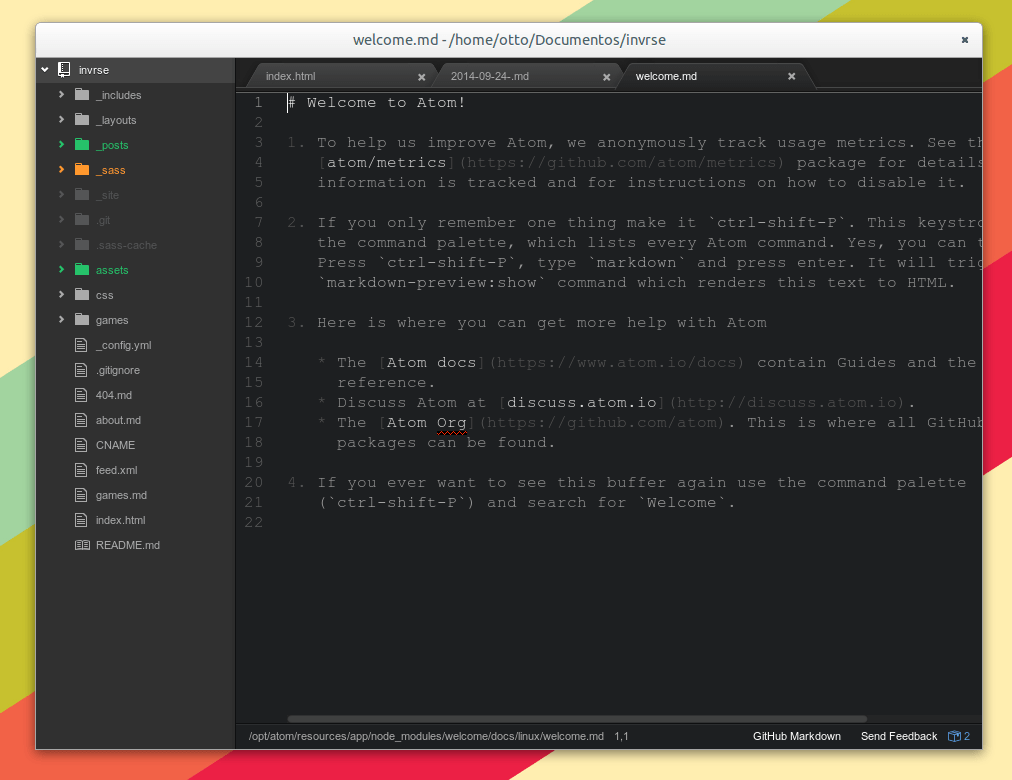Click the welcome.md file path in status bar
This screenshot has width=1012, height=780.
(427, 736)
